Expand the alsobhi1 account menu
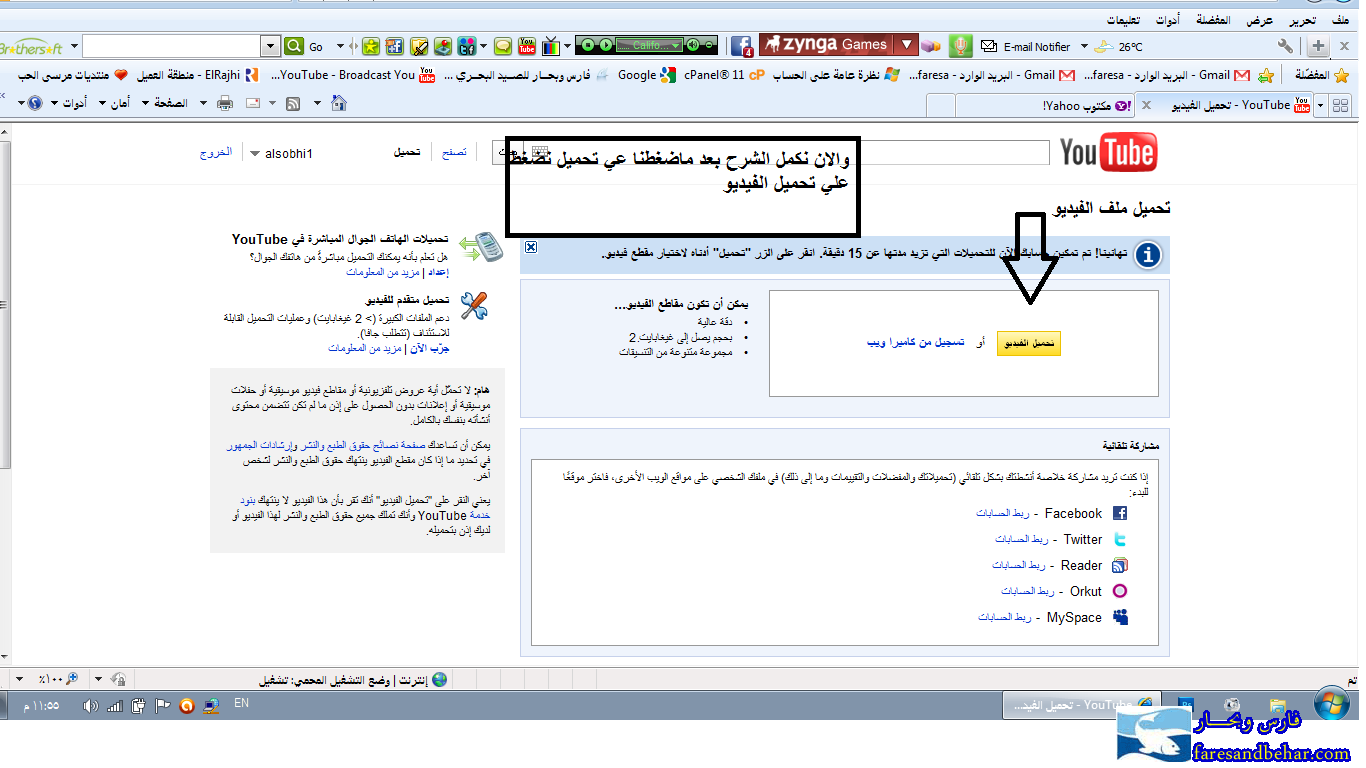This screenshot has width=1366, height=768. [x=255, y=154]
